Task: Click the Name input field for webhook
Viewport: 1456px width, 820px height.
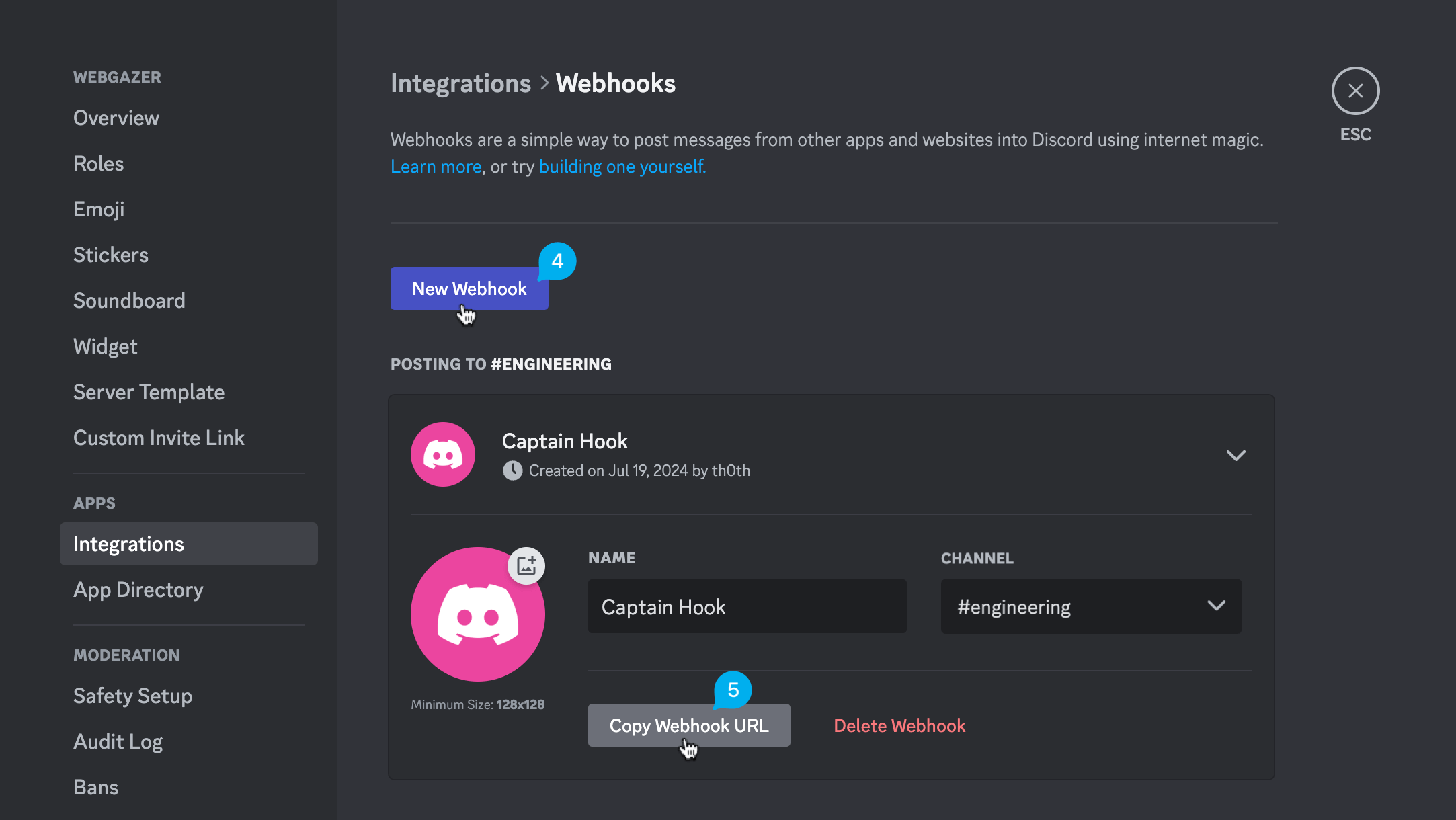Action: (747, 606)
